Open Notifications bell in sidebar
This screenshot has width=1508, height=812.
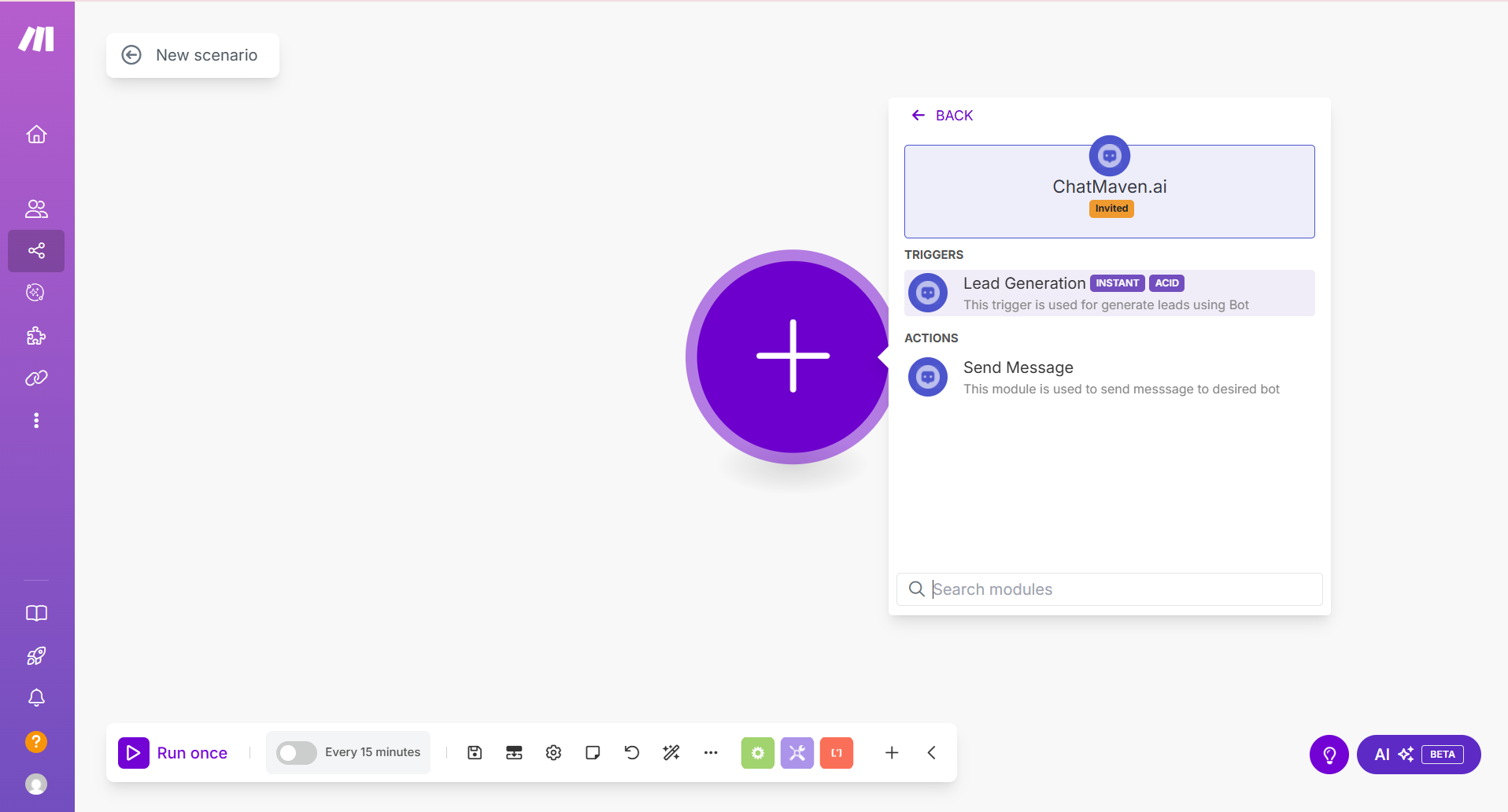tap(36, 698)
